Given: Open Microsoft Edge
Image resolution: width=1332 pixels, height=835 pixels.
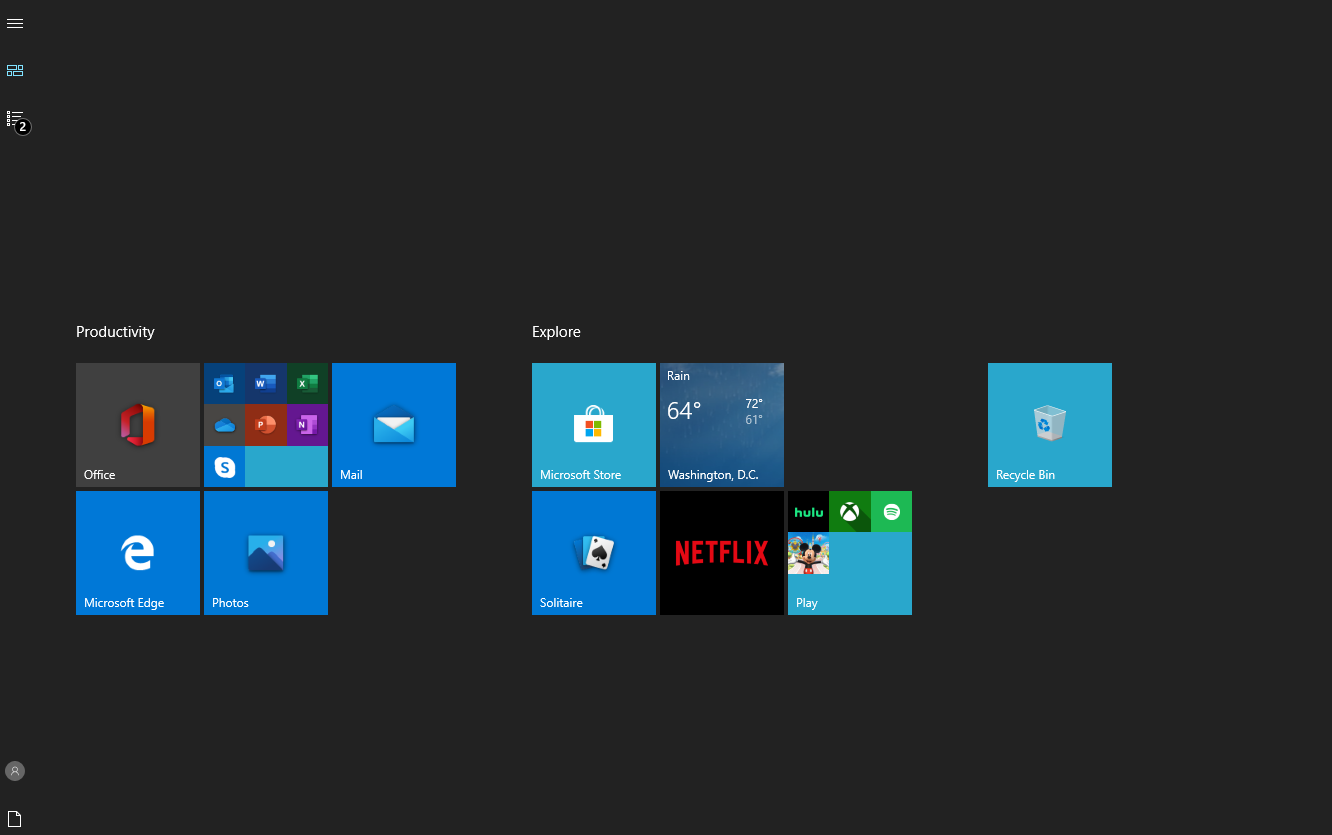Looking at the screenshot, I should tap(137, 552).
